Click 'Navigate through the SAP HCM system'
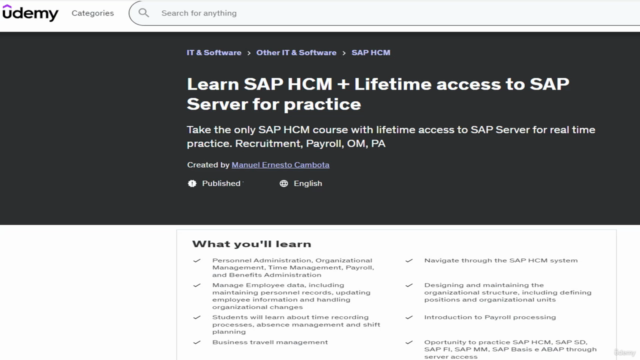This screenshot has width=640, height=360. pyautogui.click(x=501, y=260)
